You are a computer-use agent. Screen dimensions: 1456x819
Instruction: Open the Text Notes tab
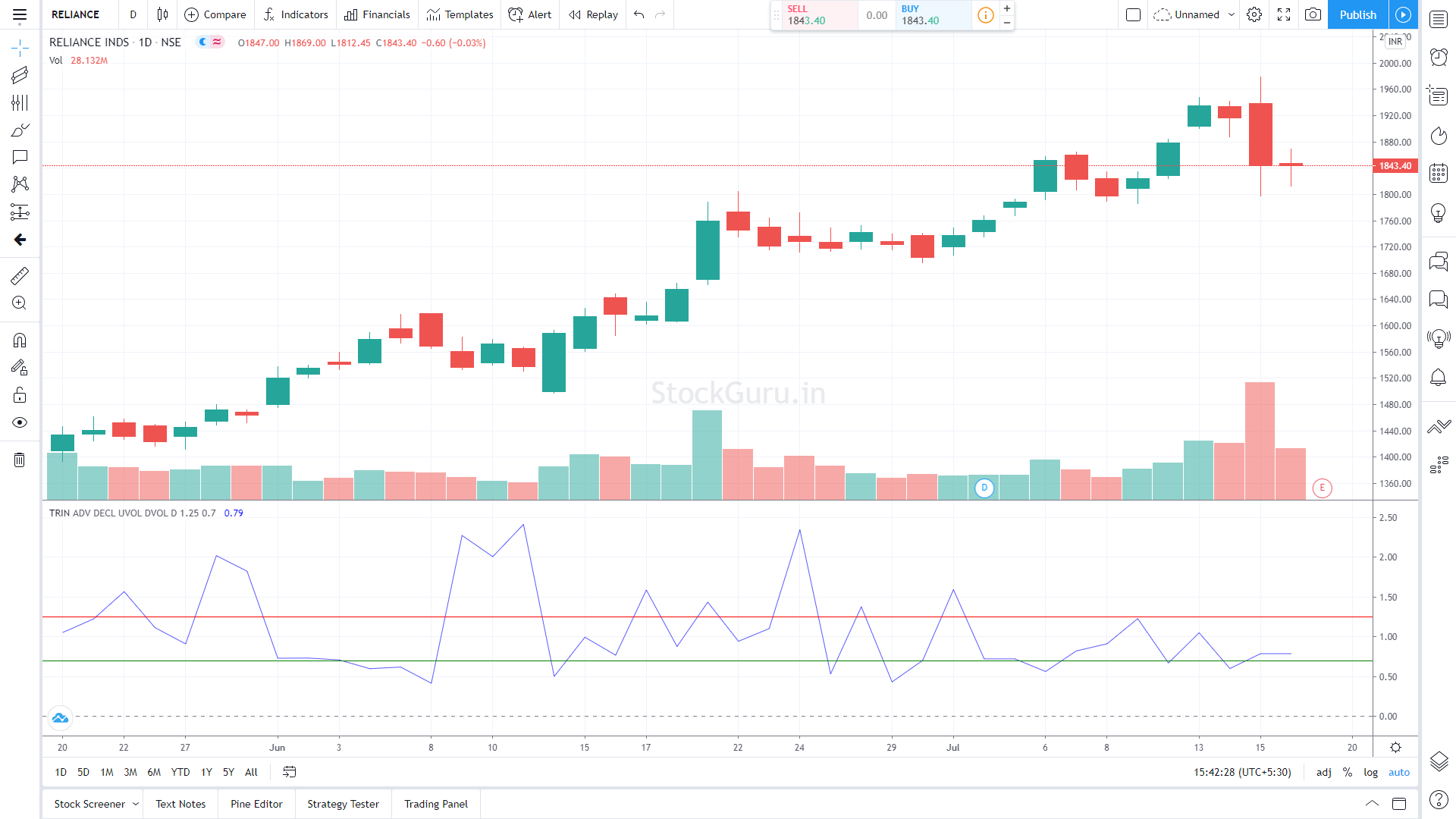[180, 804]
